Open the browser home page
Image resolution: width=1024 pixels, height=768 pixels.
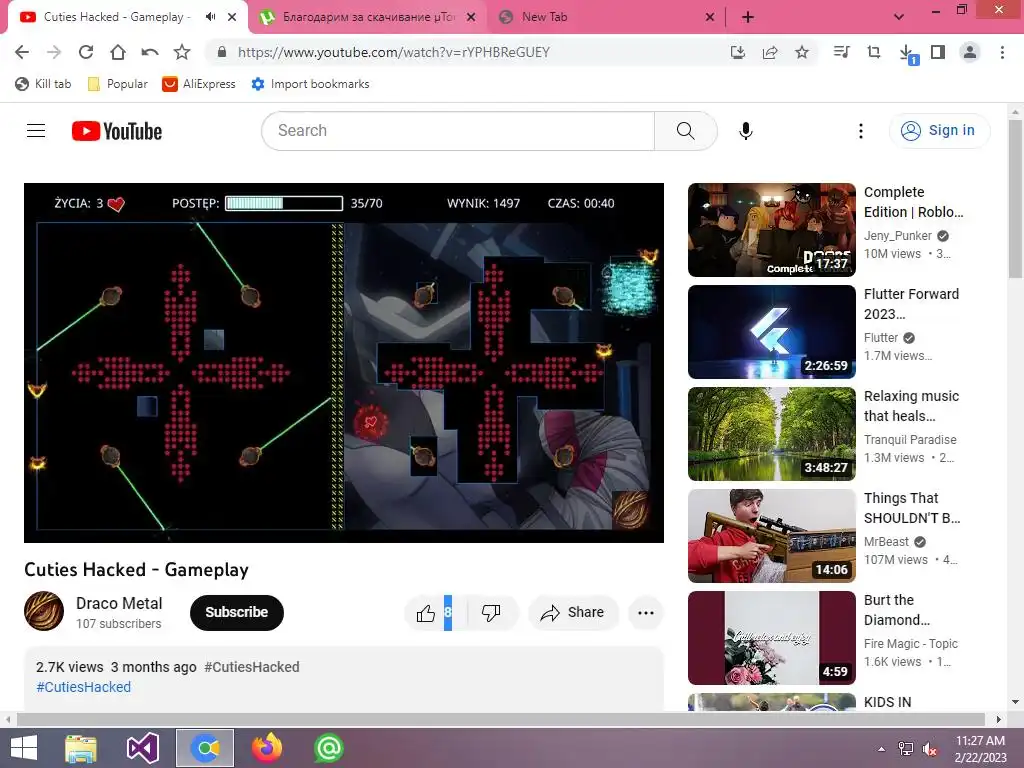pos(118,52)
